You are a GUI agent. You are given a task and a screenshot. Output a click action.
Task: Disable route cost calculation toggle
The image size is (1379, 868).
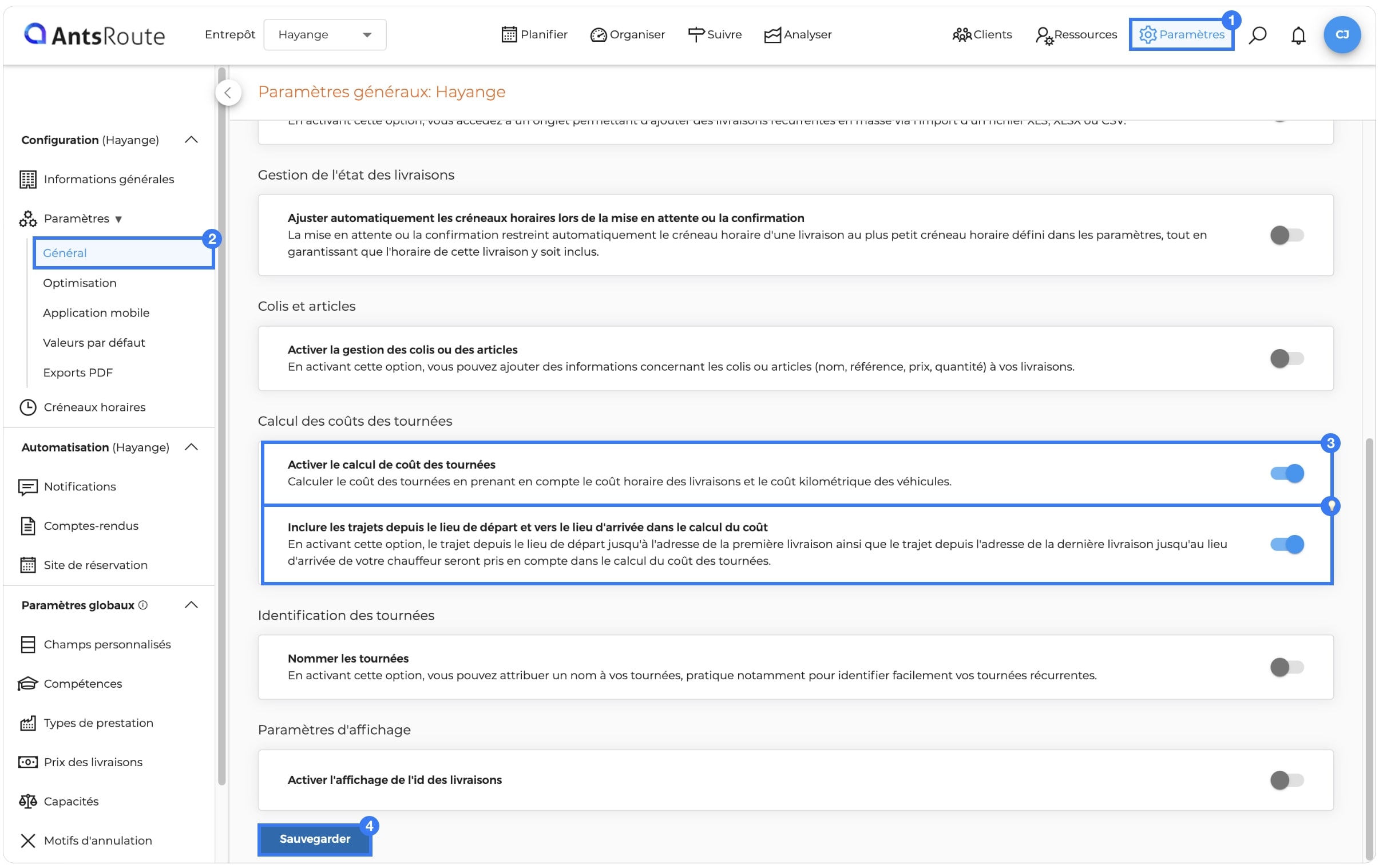click(x=1286, y=474)
